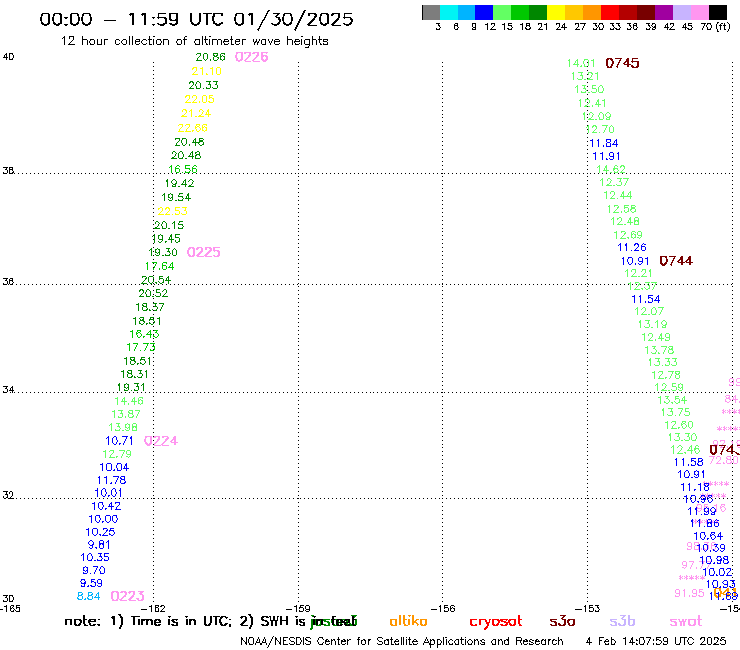
Task: Click the value 19.30 beside 0225
Action: tap(163, 253)
